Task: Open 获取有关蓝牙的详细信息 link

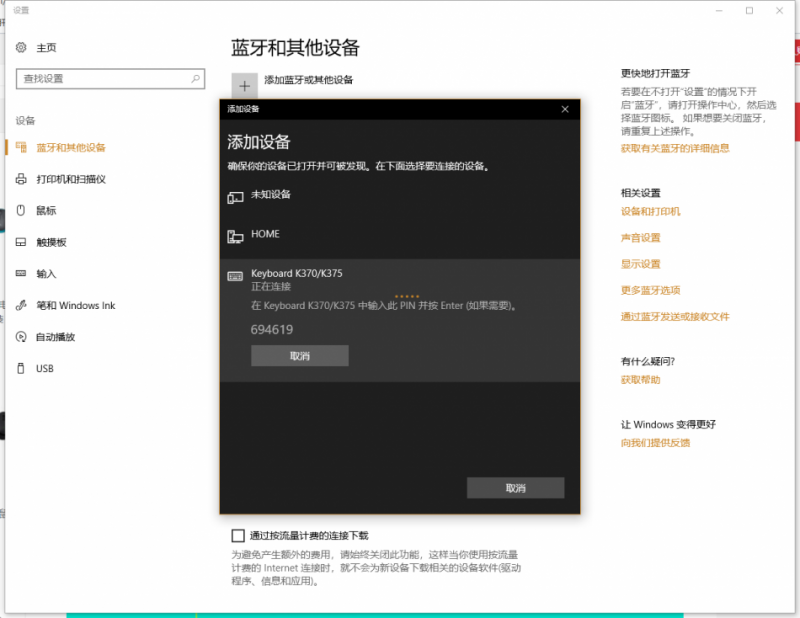Action: [x=674, y=149]
